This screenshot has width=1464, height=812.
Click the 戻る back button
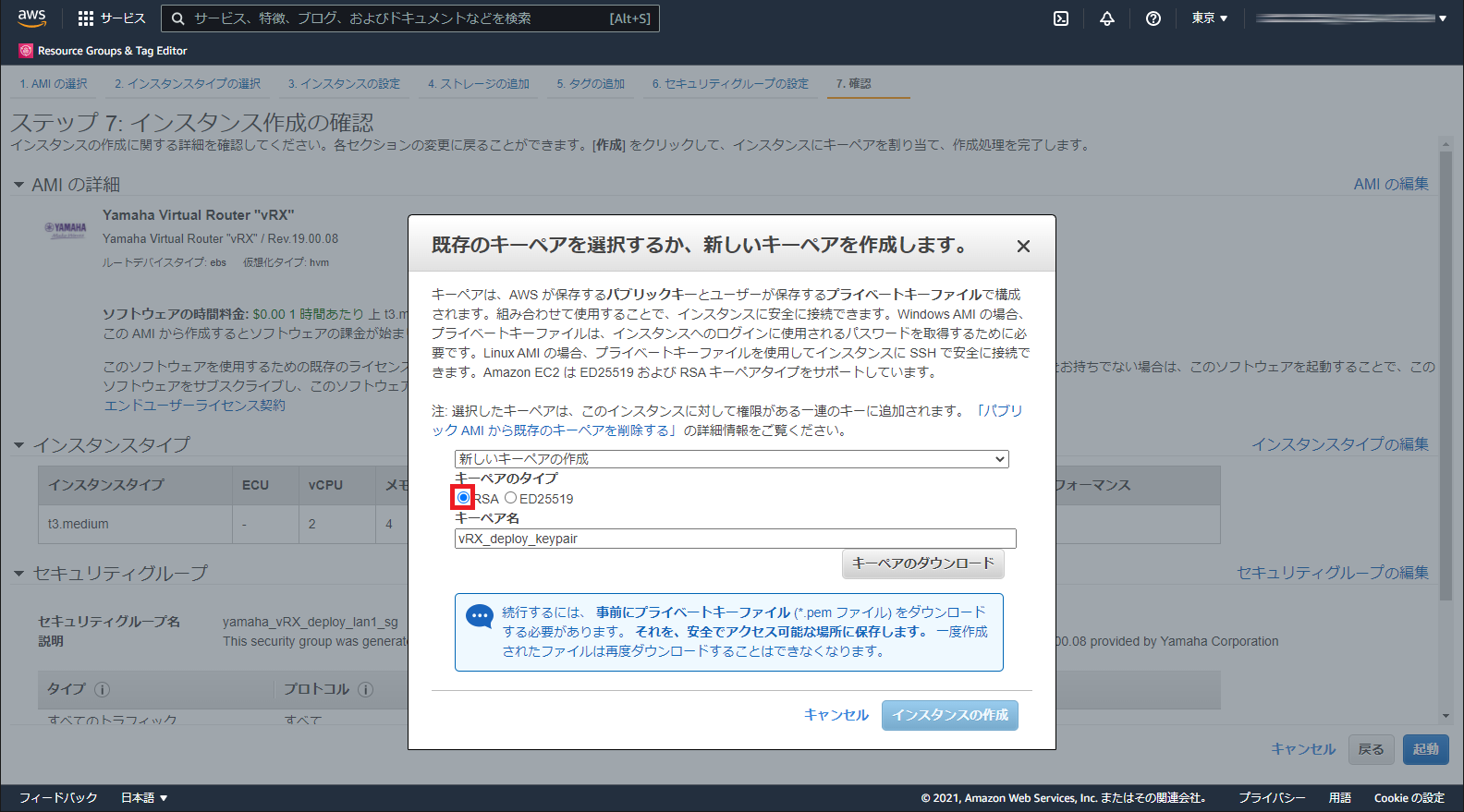[x=1371, y=749]
